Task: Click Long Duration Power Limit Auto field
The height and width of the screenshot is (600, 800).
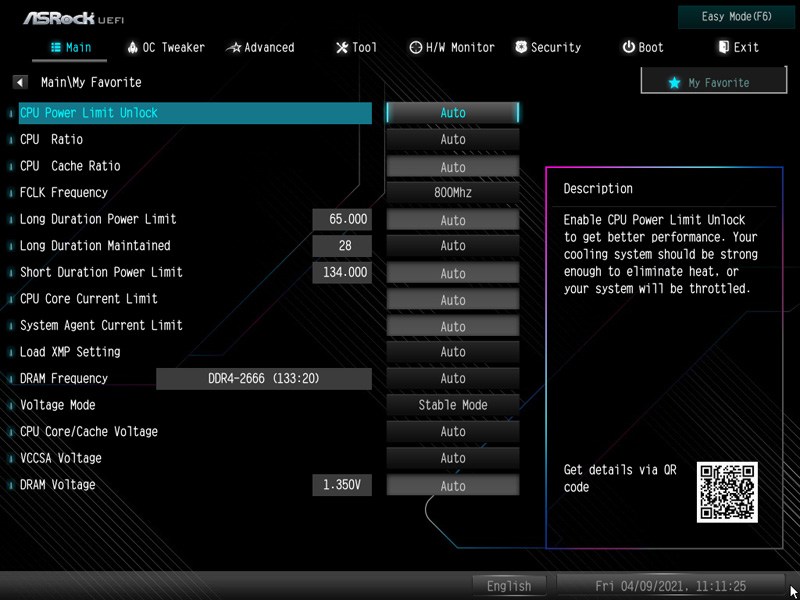Action: pyautogui.click(x=453, y=220)
